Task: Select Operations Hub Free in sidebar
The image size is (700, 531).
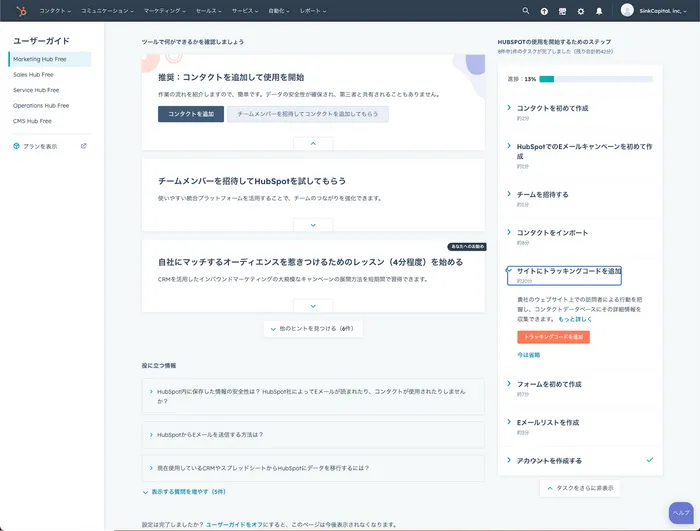Action: point(41,106)
